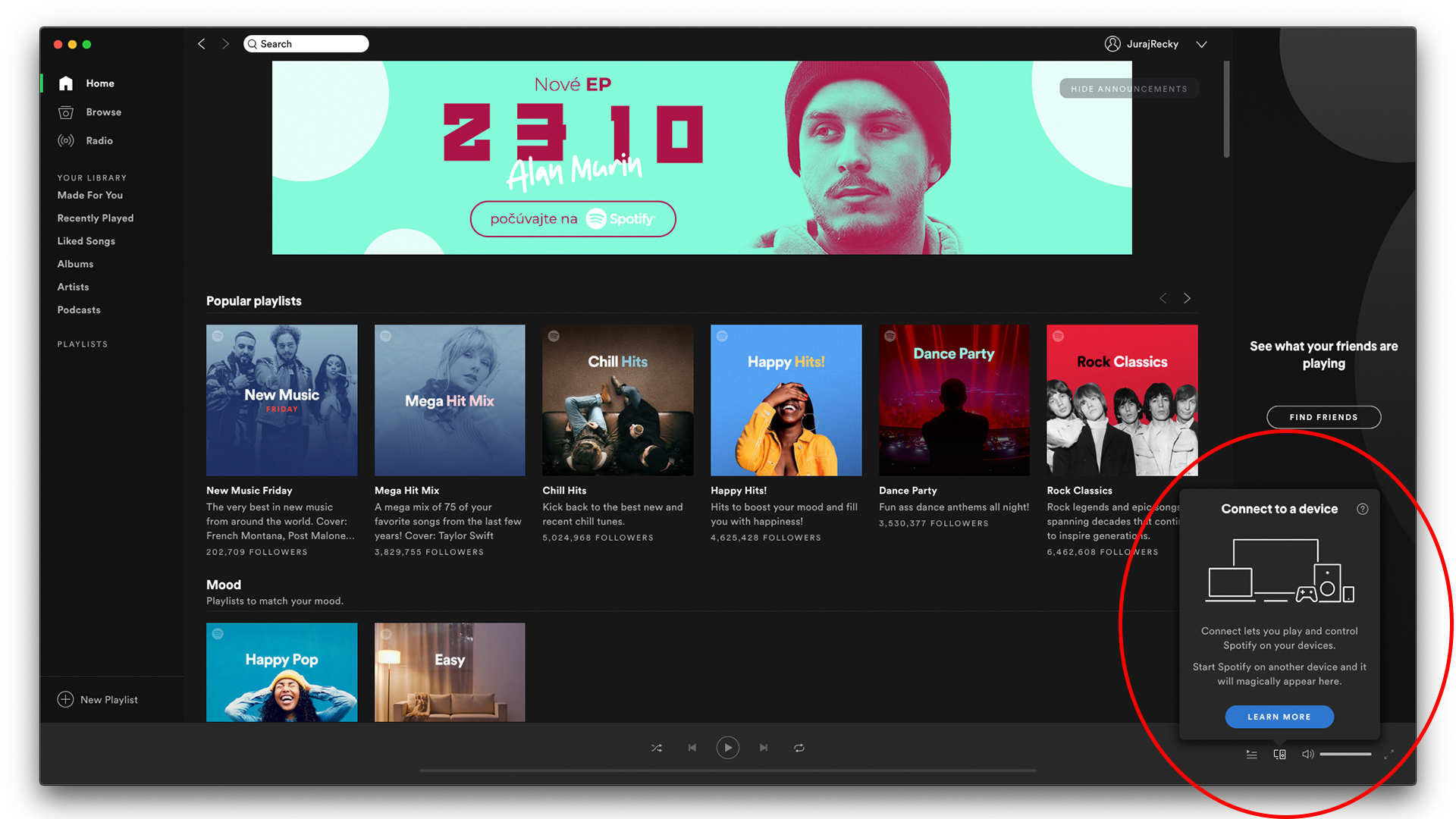Show next Popular playlists with right chevron
1456x819 pixels.
pos(1188,299)
